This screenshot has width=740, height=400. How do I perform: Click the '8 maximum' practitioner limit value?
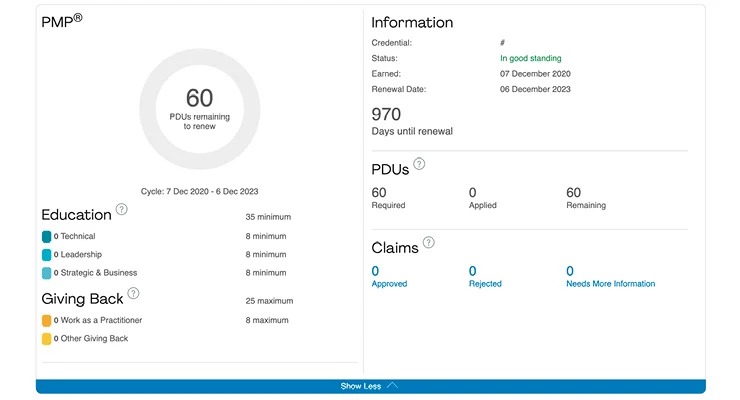pyautogui.click(x=267, y=320)
